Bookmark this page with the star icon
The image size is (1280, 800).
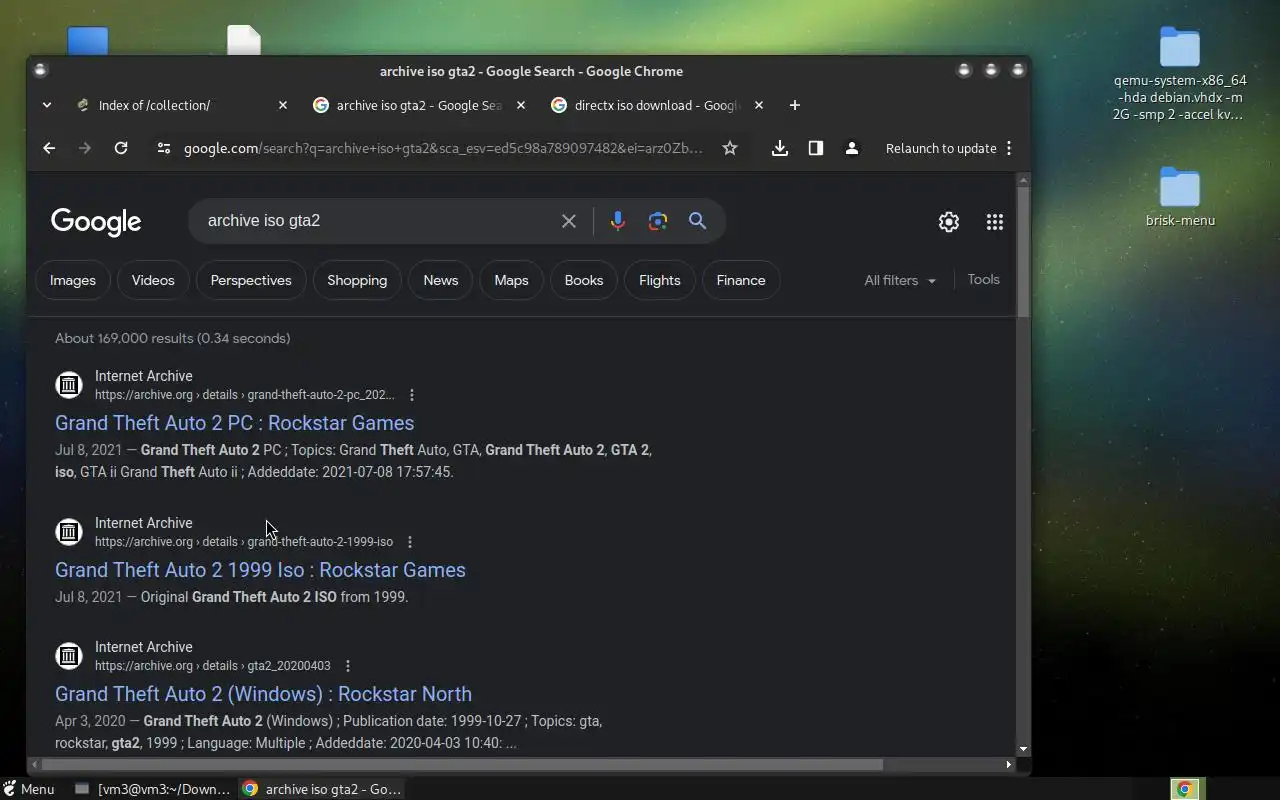[x=730, y=148]
